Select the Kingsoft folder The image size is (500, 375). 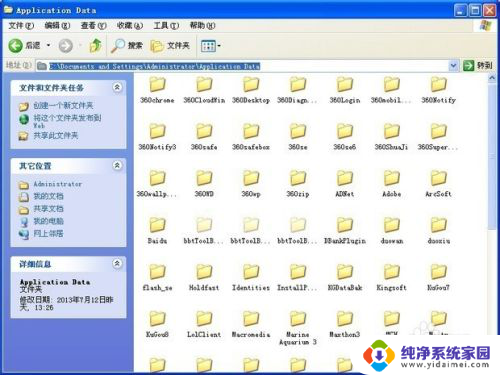click(x=391, y=278)
